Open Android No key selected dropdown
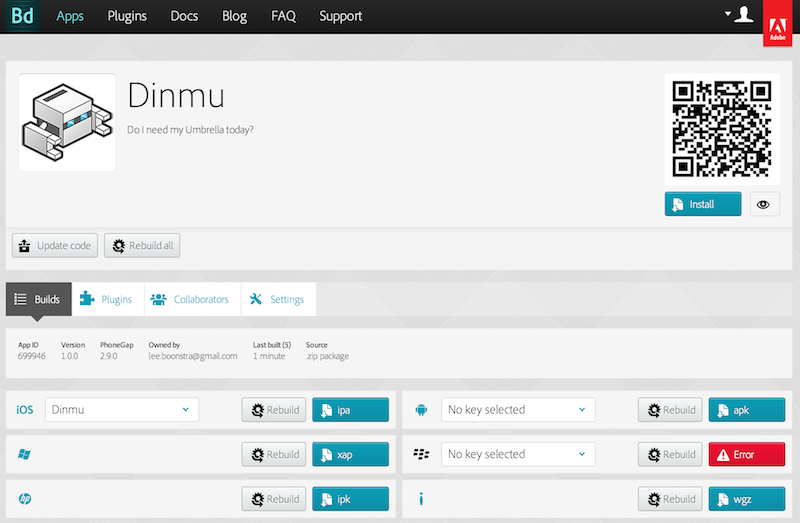The image size is (800, 523). click(518, 410)
